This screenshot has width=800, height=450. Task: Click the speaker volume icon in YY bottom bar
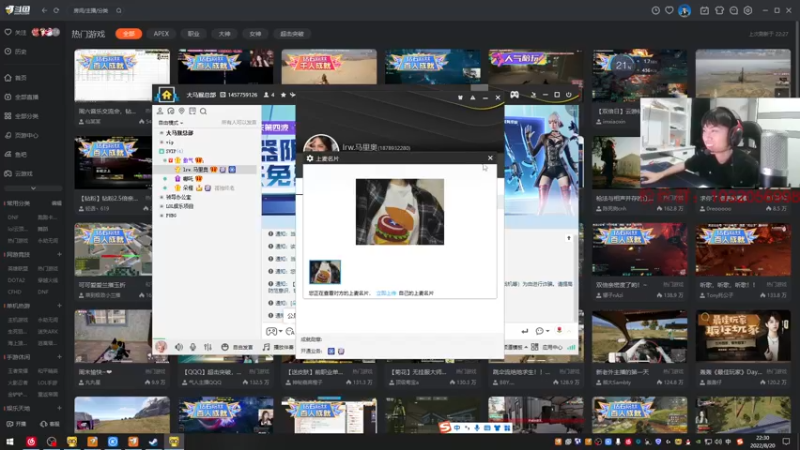pyautogui.click(x=179, y=347)
